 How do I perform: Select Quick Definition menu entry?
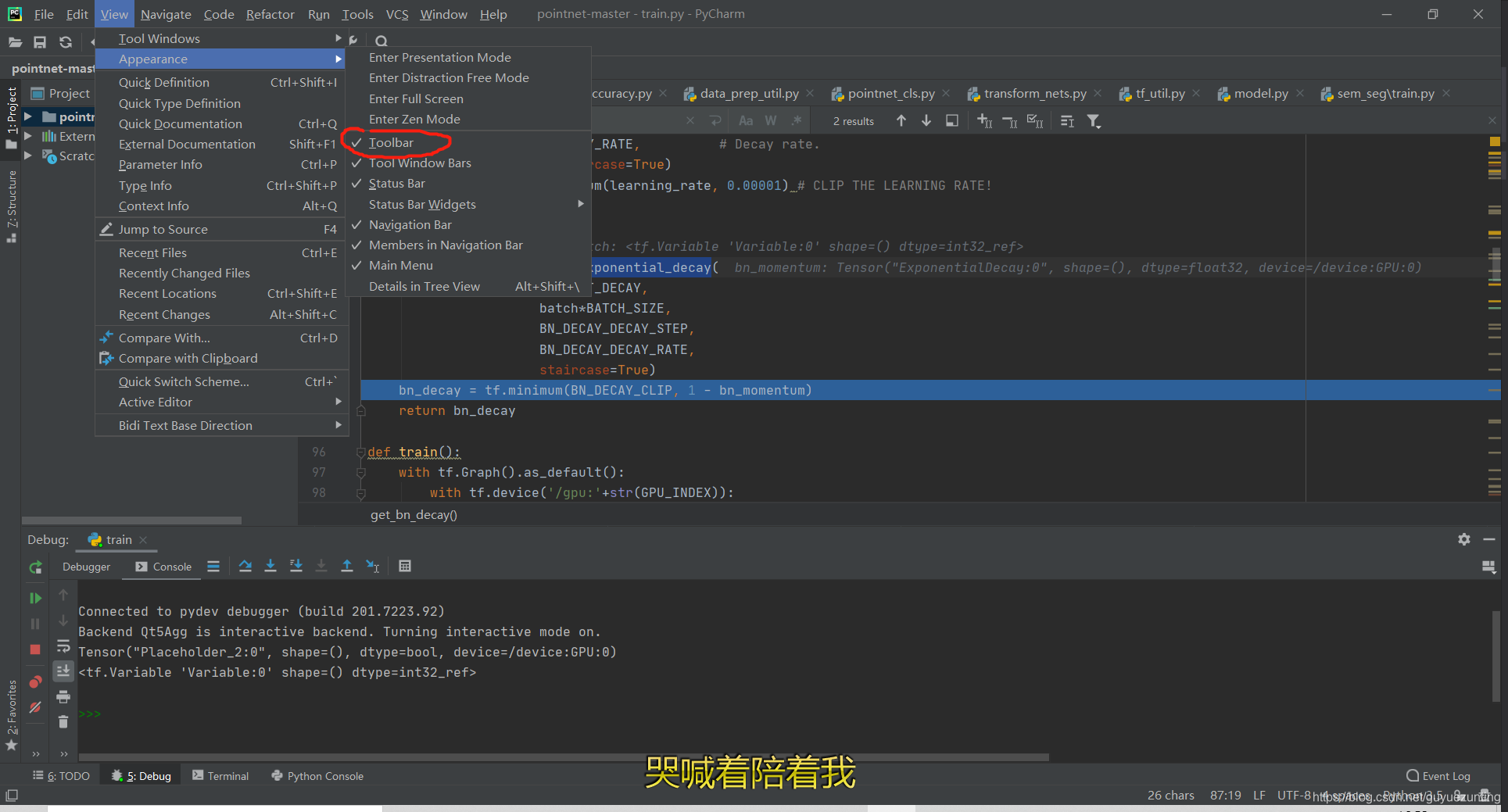click(220, 82)
